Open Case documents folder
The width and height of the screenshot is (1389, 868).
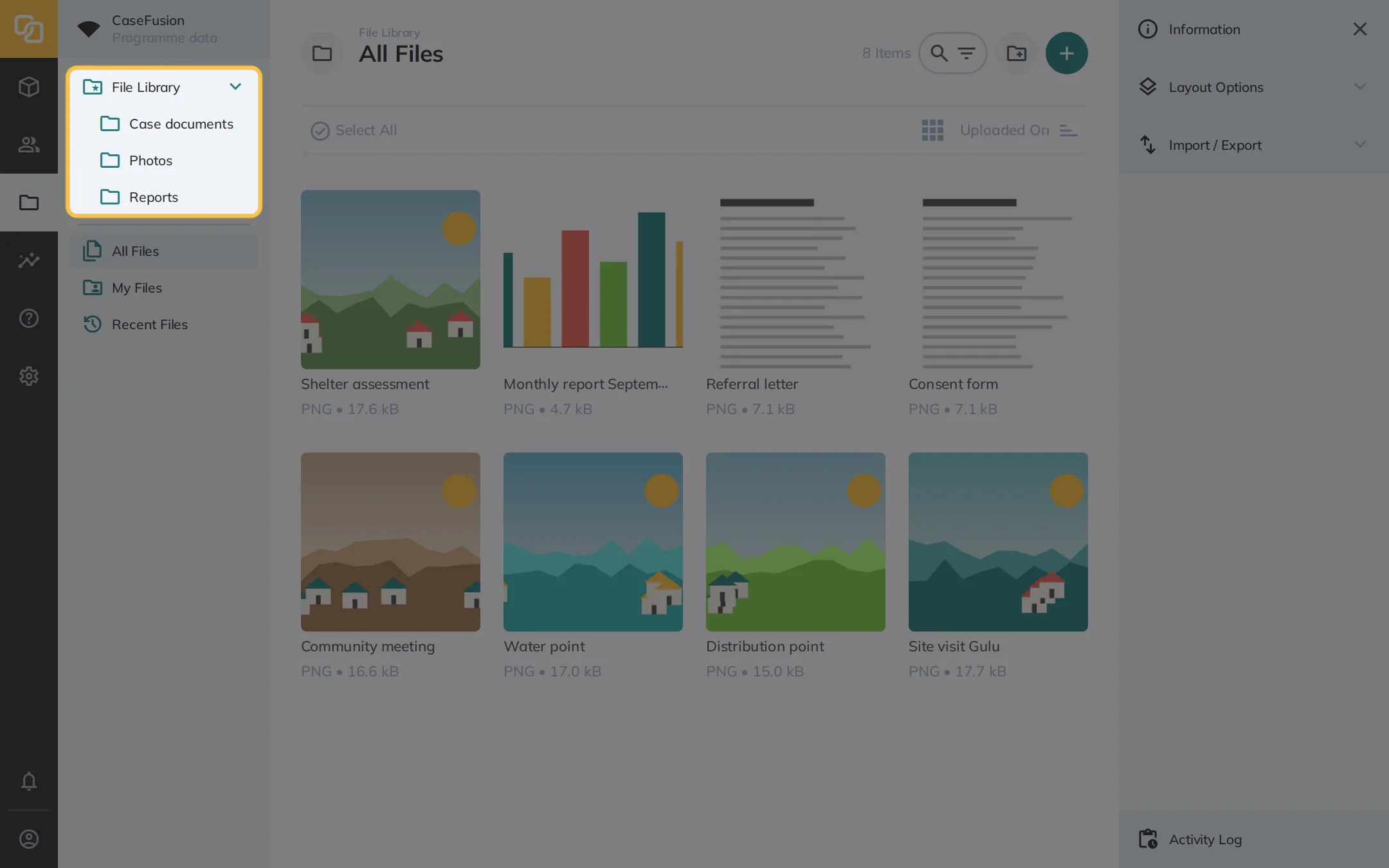pos(164,123)
